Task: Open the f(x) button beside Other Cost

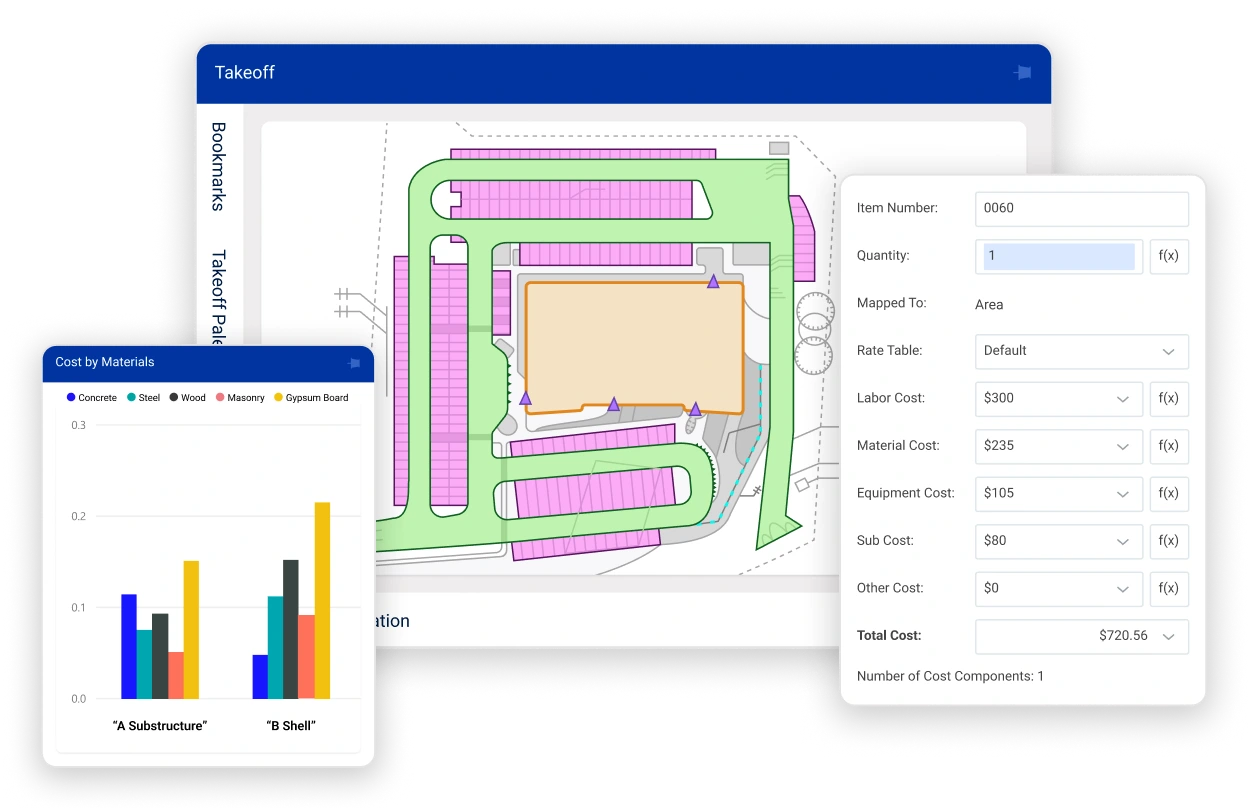Action: (x=1169, y=588)
